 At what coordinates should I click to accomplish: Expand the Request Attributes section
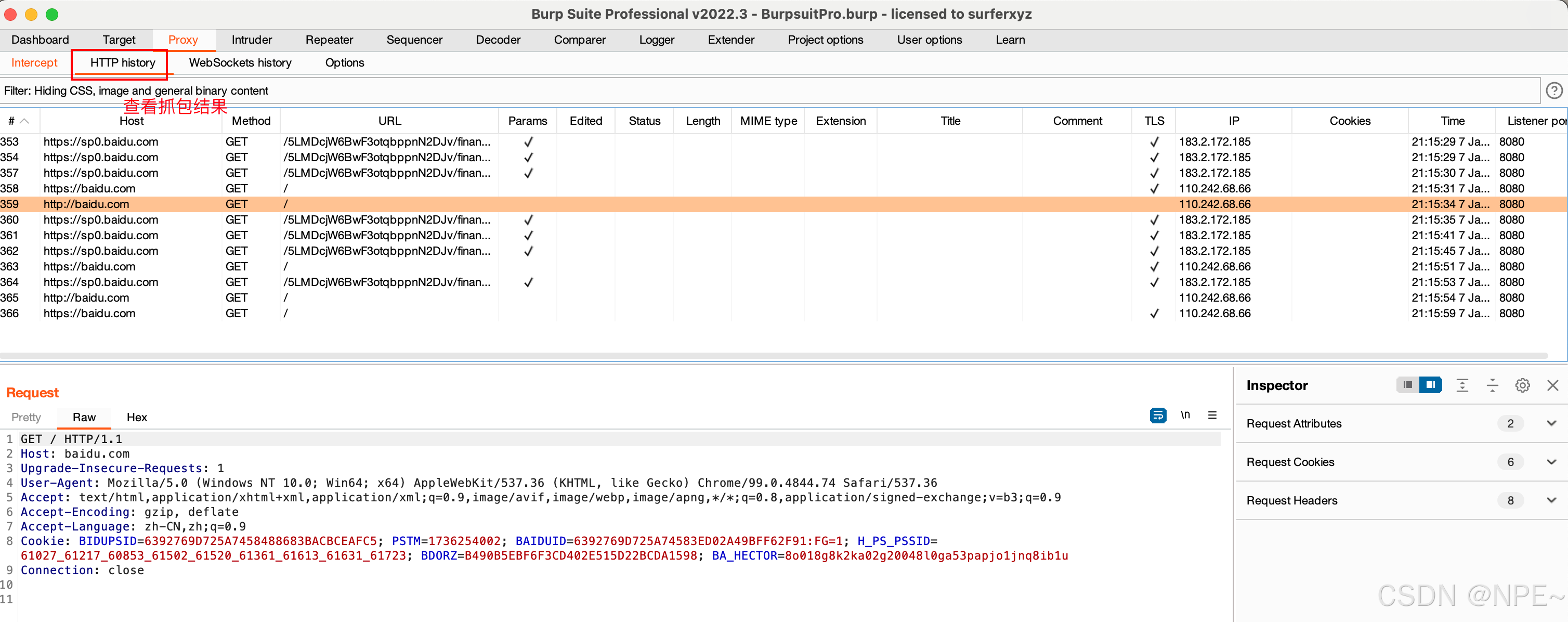1551,423
